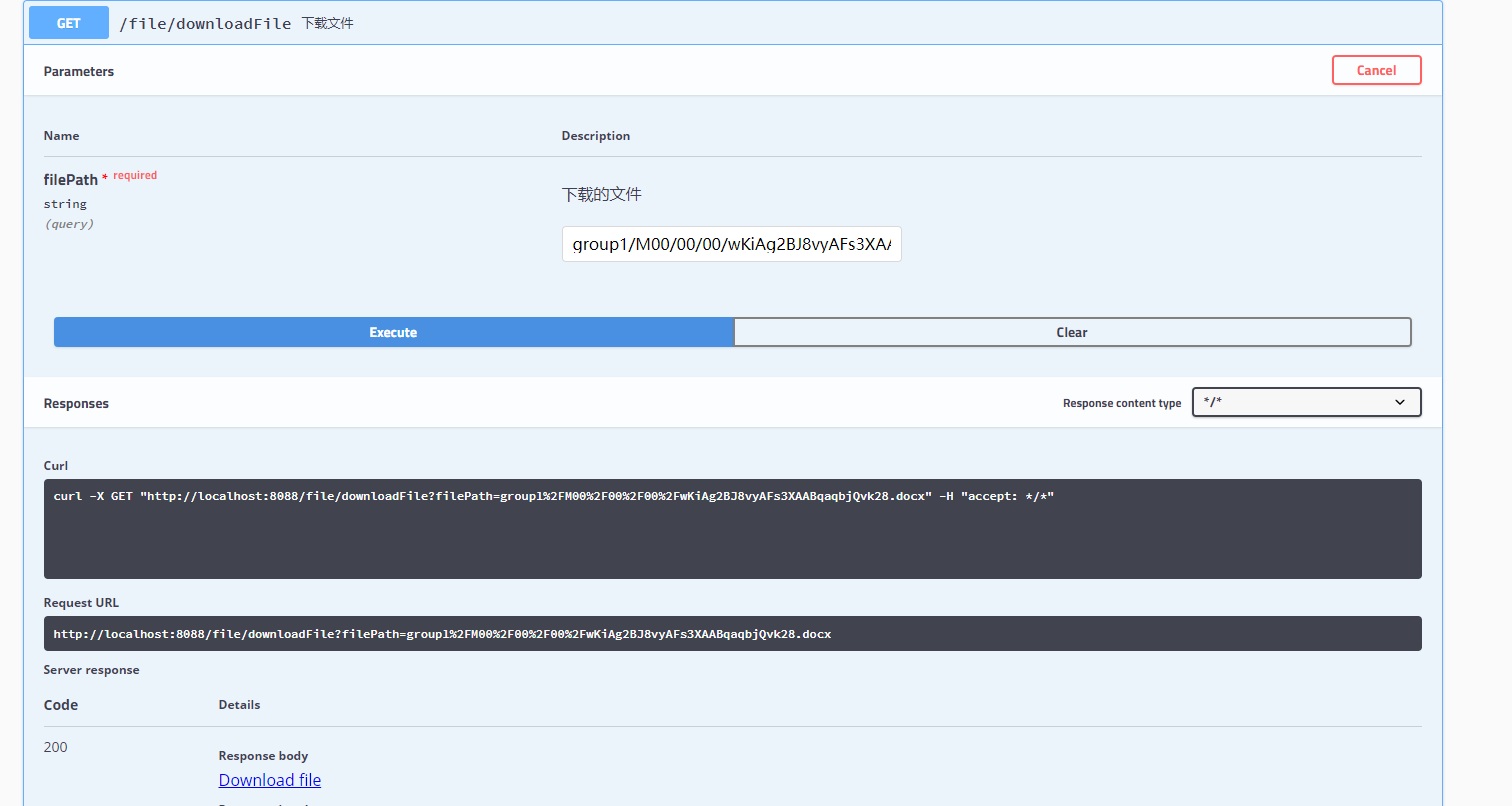The height and width of the screenshot is (806, 1512).
Task: Click the filePath parameter name
Action: pyautogui.click(x=71, y=180)
